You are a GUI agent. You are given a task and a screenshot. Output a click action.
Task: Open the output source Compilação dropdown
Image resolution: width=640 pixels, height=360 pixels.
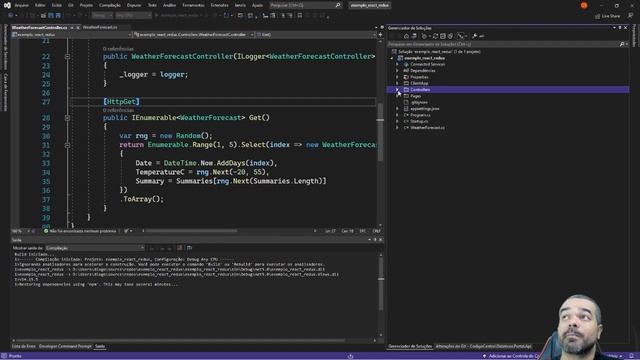click(x=95, y=248)
